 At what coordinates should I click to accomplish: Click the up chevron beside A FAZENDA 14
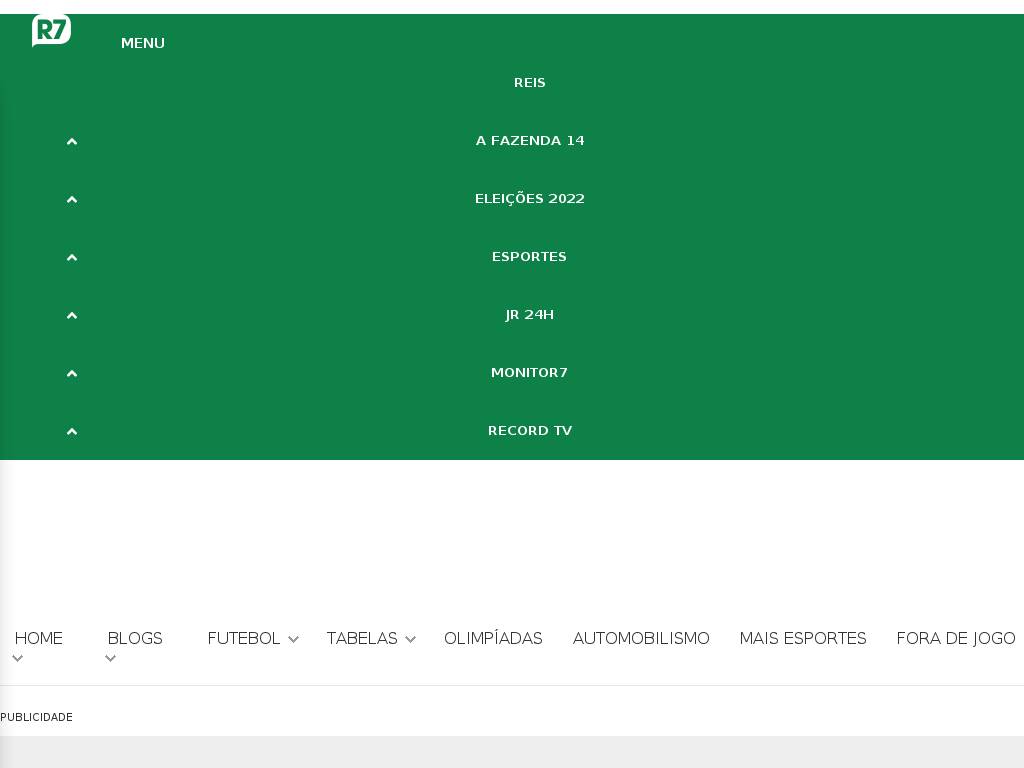[x=72, y=141]
